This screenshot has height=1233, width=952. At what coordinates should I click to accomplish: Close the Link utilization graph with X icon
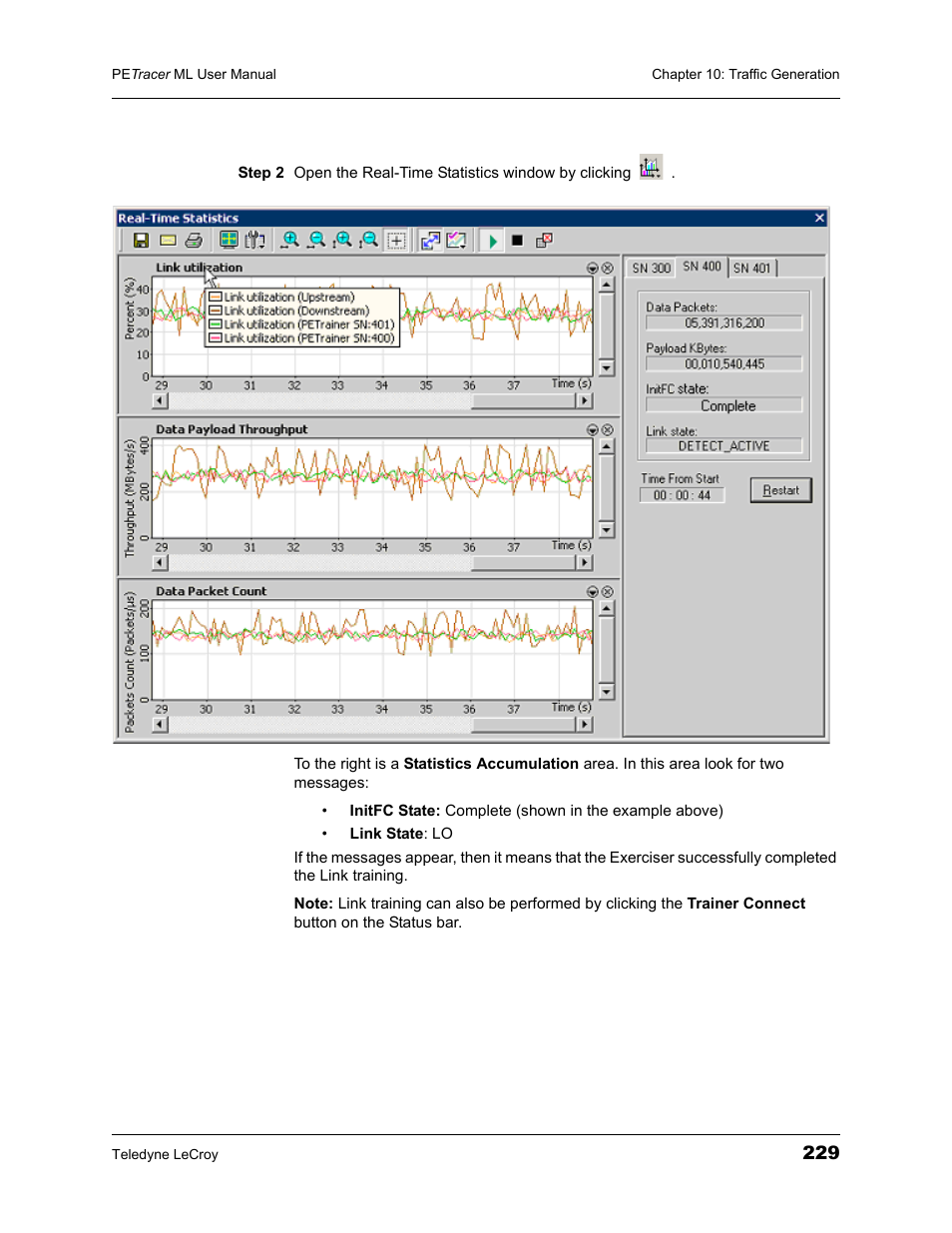coord(608,269)
